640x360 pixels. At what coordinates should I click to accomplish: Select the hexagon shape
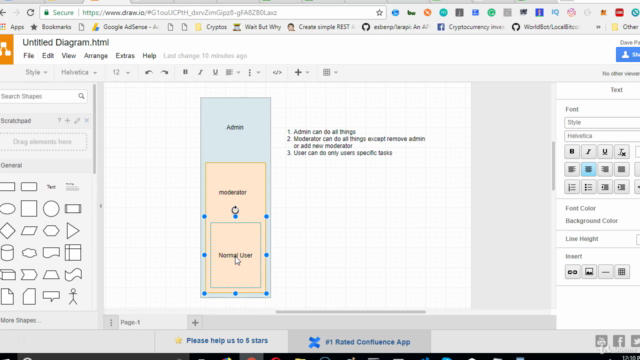(x=51, y=231)
